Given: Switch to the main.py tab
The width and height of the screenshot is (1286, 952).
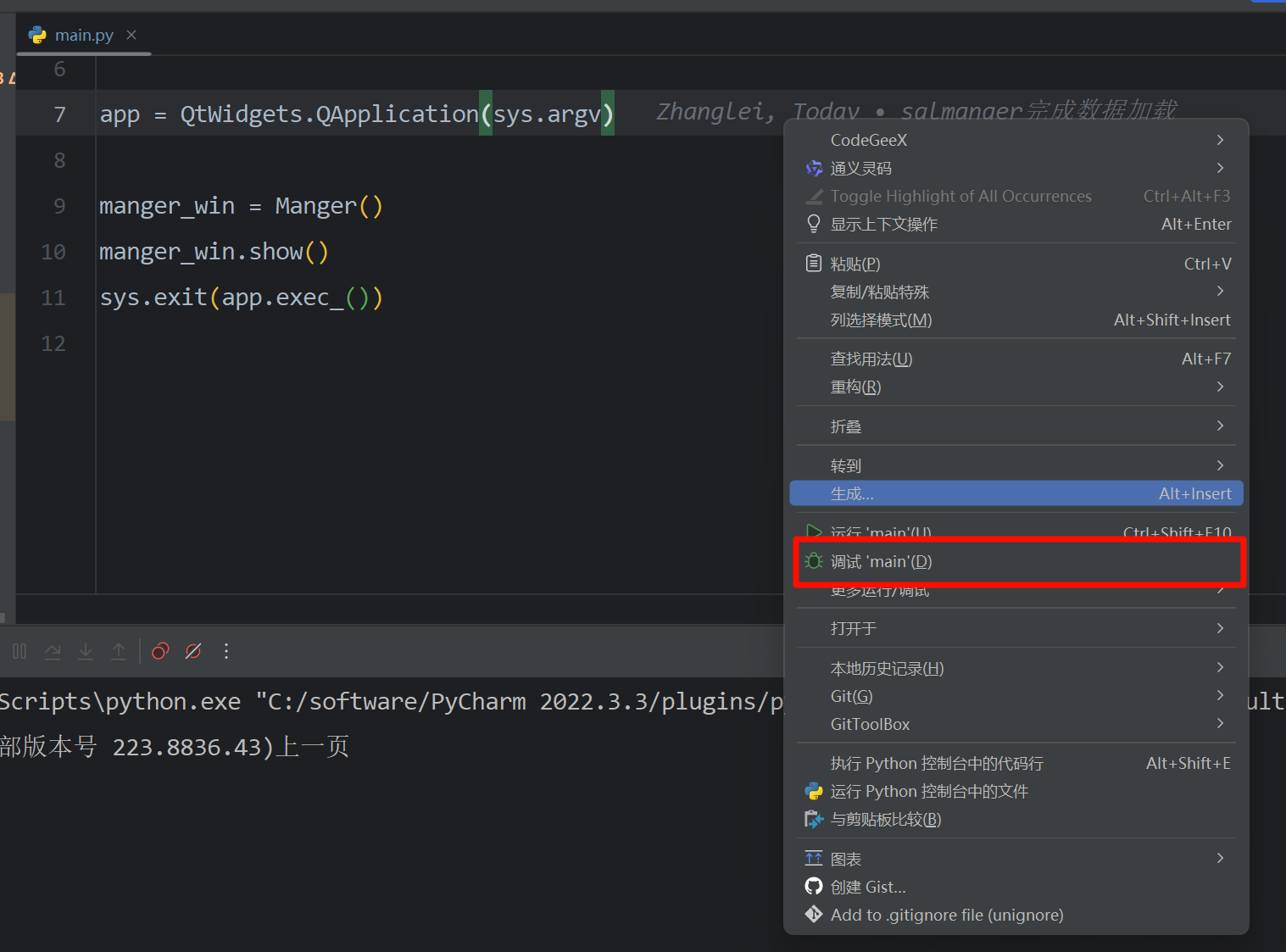Looking at the screenshot, I should tap(82, 35).
